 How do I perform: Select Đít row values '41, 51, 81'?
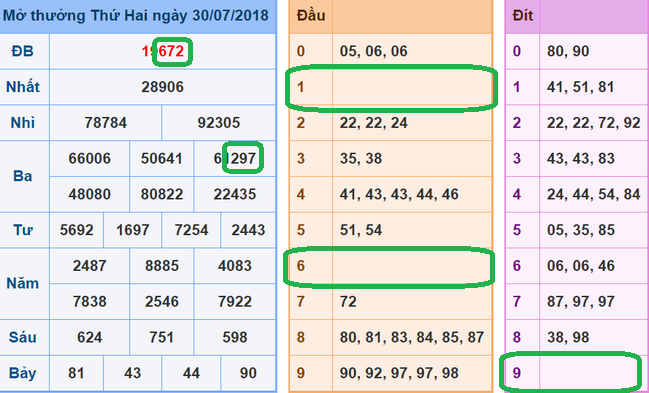click(x=581, y=87)
